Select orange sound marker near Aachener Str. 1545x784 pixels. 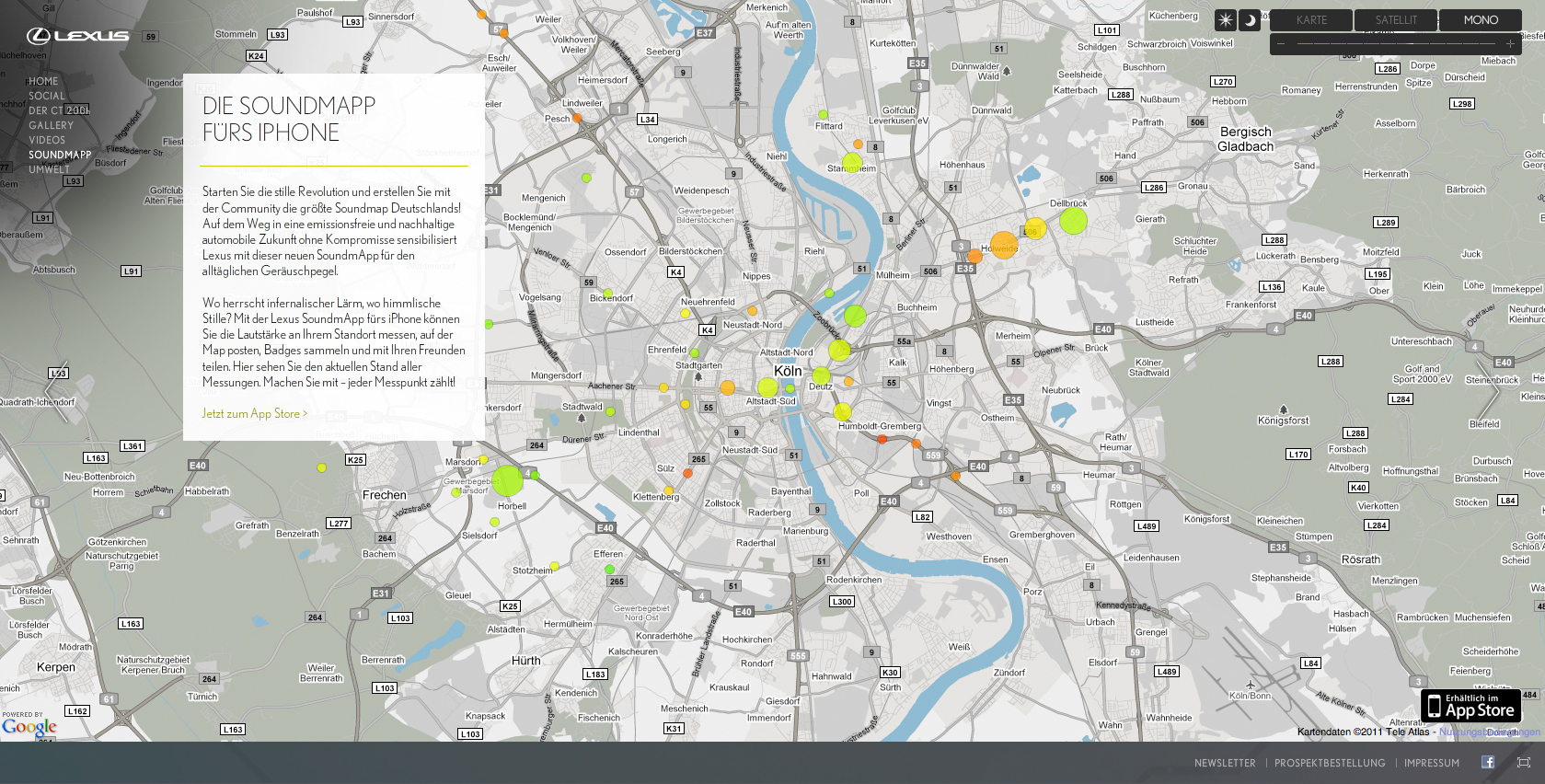point(727,387)
